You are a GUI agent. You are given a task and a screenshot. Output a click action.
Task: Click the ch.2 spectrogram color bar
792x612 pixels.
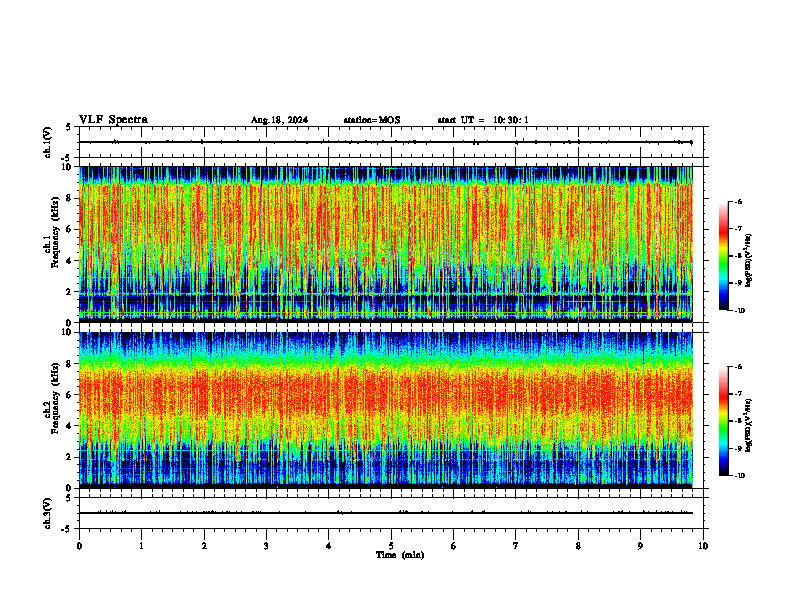click(x=724, y=421)
